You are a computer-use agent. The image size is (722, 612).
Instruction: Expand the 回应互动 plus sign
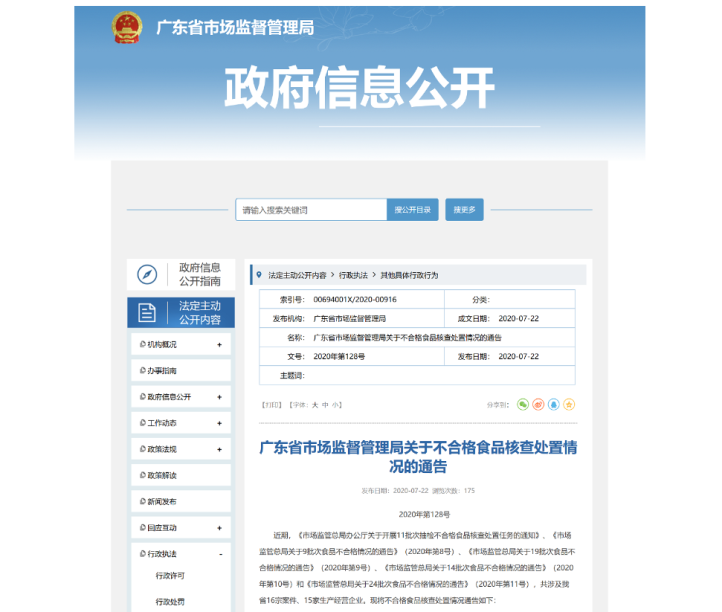(220, 528)
